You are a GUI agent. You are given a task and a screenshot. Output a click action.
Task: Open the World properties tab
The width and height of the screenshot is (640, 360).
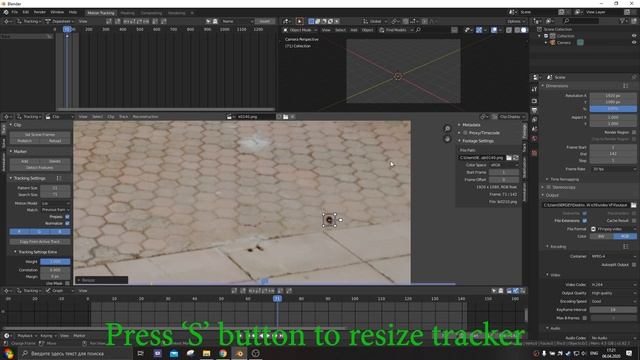point(534,138)
